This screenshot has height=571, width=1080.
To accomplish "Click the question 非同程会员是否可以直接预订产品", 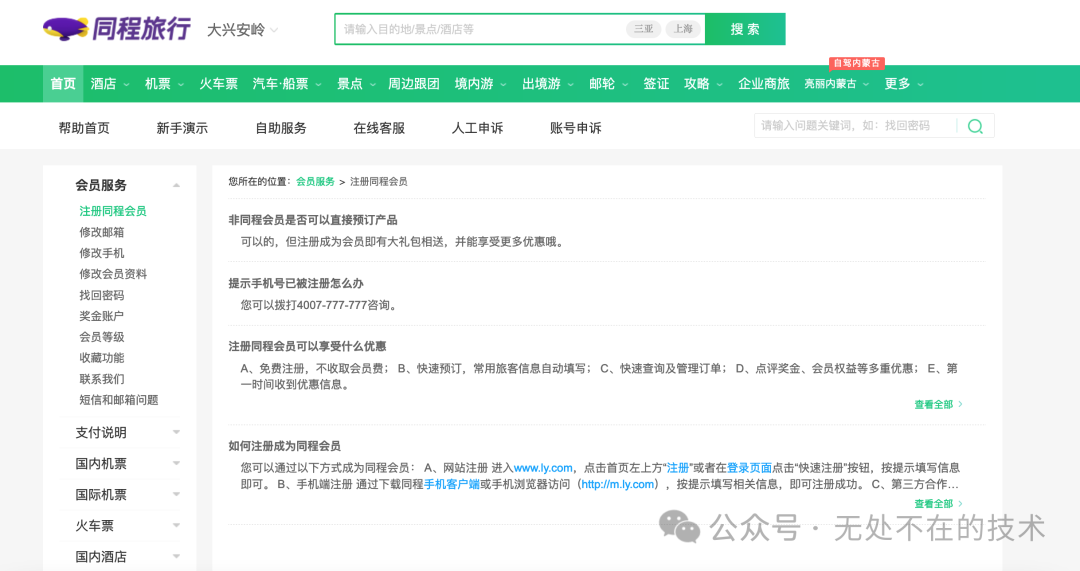I will point(313,220).
